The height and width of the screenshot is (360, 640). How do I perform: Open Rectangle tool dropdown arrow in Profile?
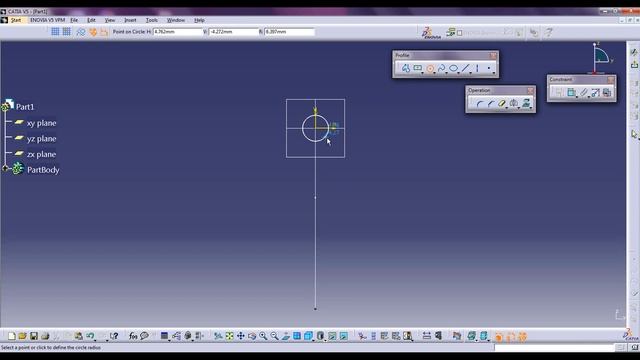tap(422, 73)
